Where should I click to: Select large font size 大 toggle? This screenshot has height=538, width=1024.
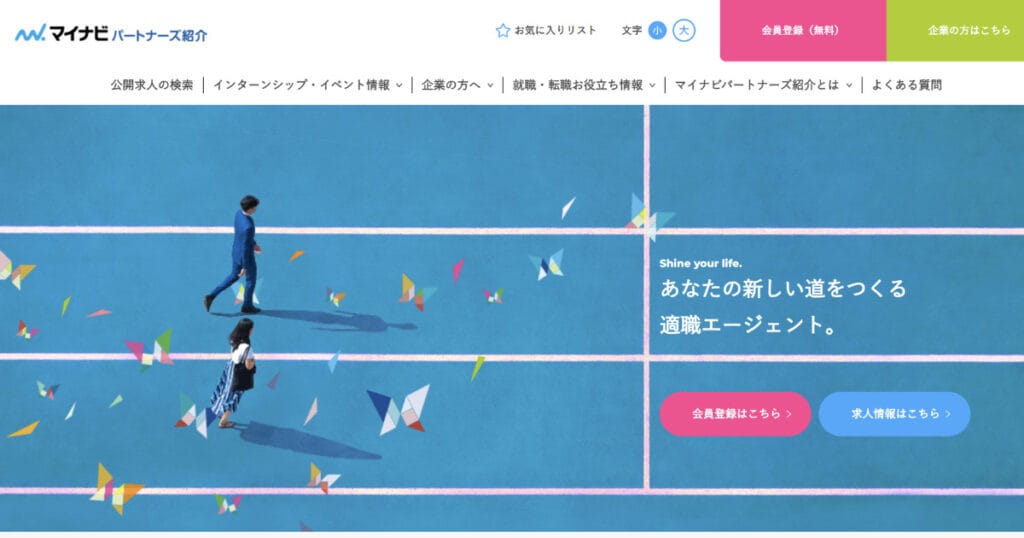tap(684, 30)
